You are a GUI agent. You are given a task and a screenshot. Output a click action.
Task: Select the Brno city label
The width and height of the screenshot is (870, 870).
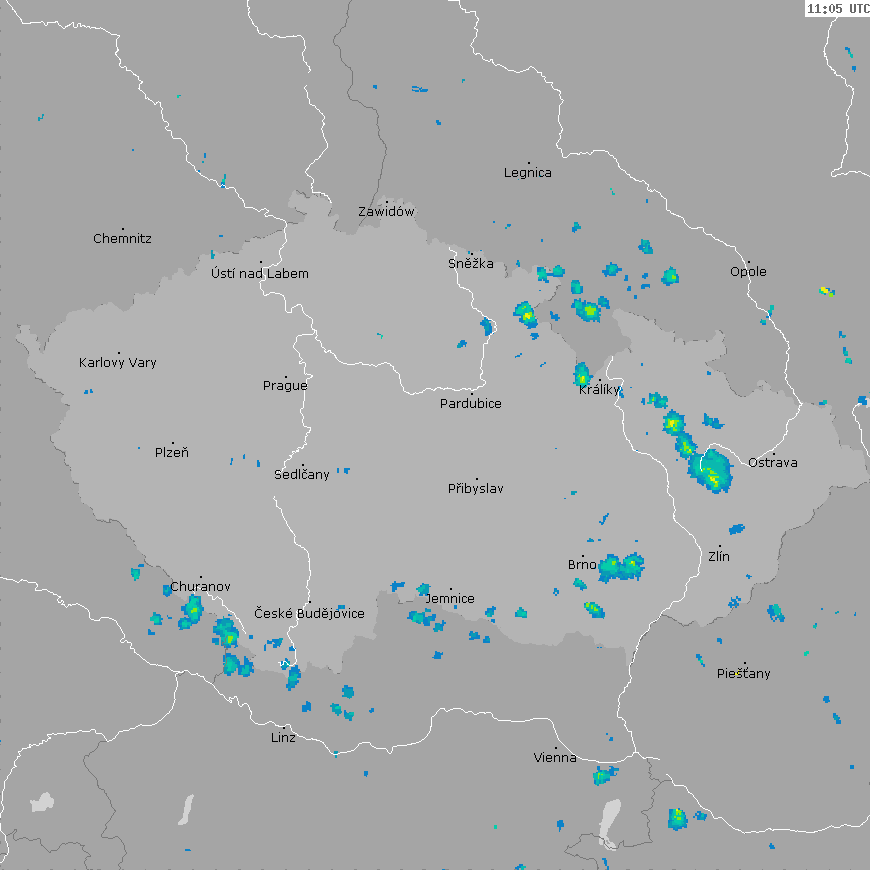pos(581,565)
